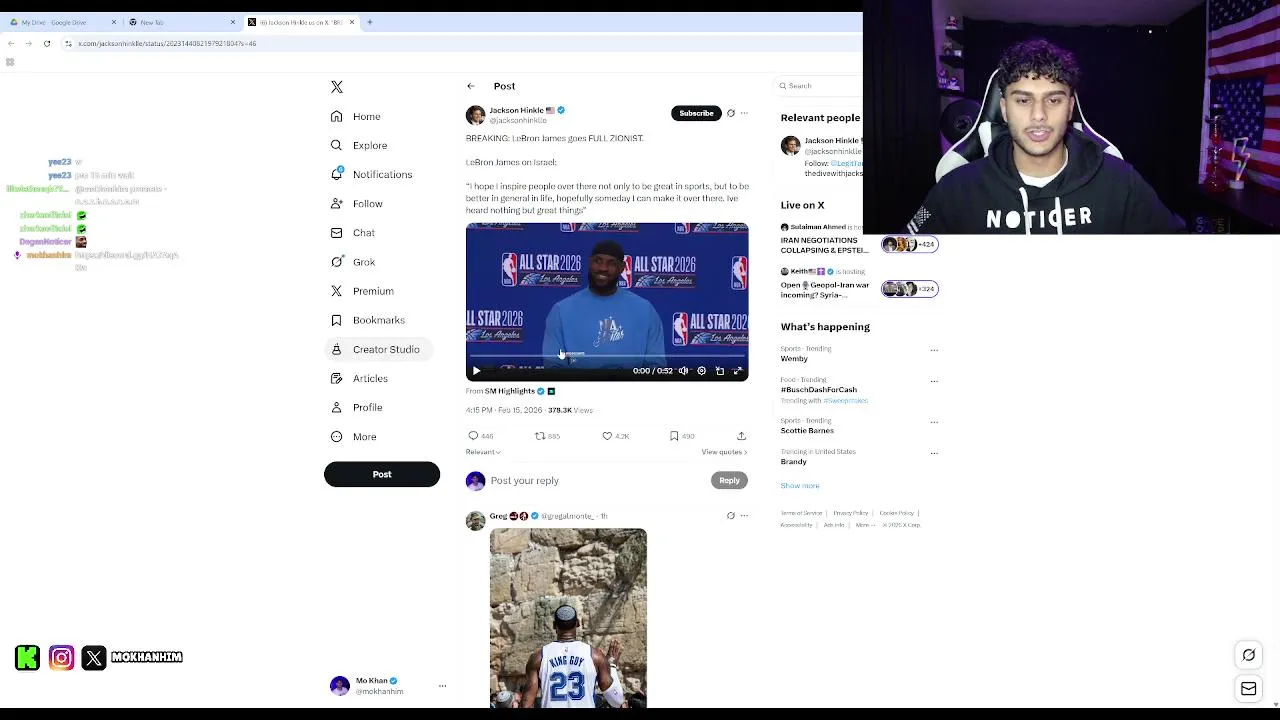Go back using the Post header arrow
The height and width of the screenshot is (720, 1280).
[x=471, y=86]
